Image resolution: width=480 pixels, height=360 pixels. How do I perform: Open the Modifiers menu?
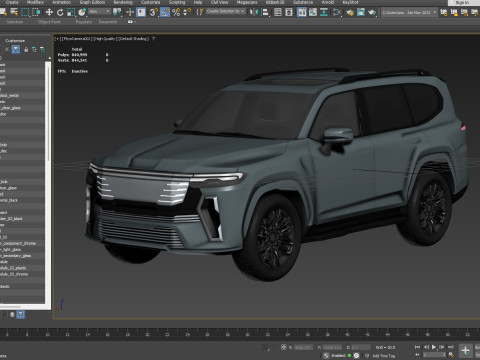tap(35, 2)
